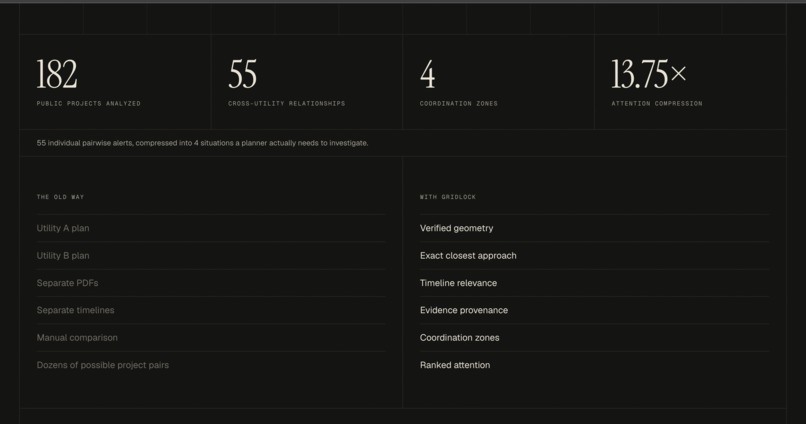Select the 'PUBLIC PROJECTS ANALYZED' label
Screen dimensions: 806x424
(x=88, y=103)
